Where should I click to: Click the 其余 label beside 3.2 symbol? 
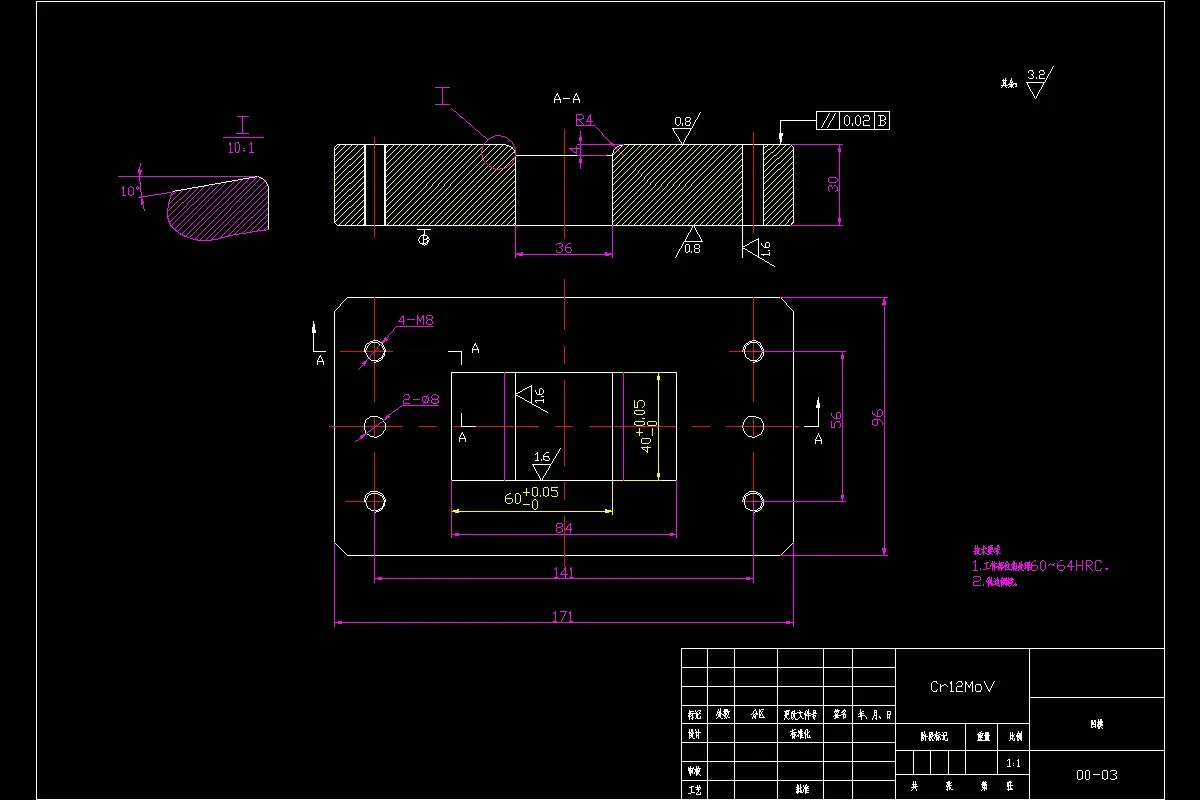[x=1009, y=84]
